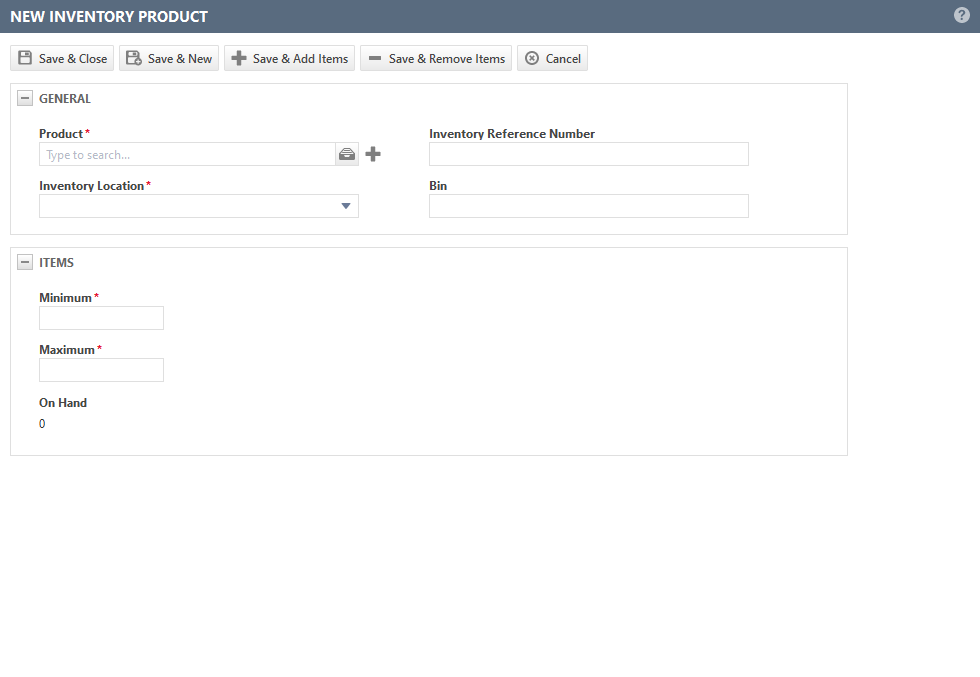Image resolution: width=980 pixels, height=677 pixels.
Task: Click the Product field label
Action: pyautogui.click(x=61, y=134)
